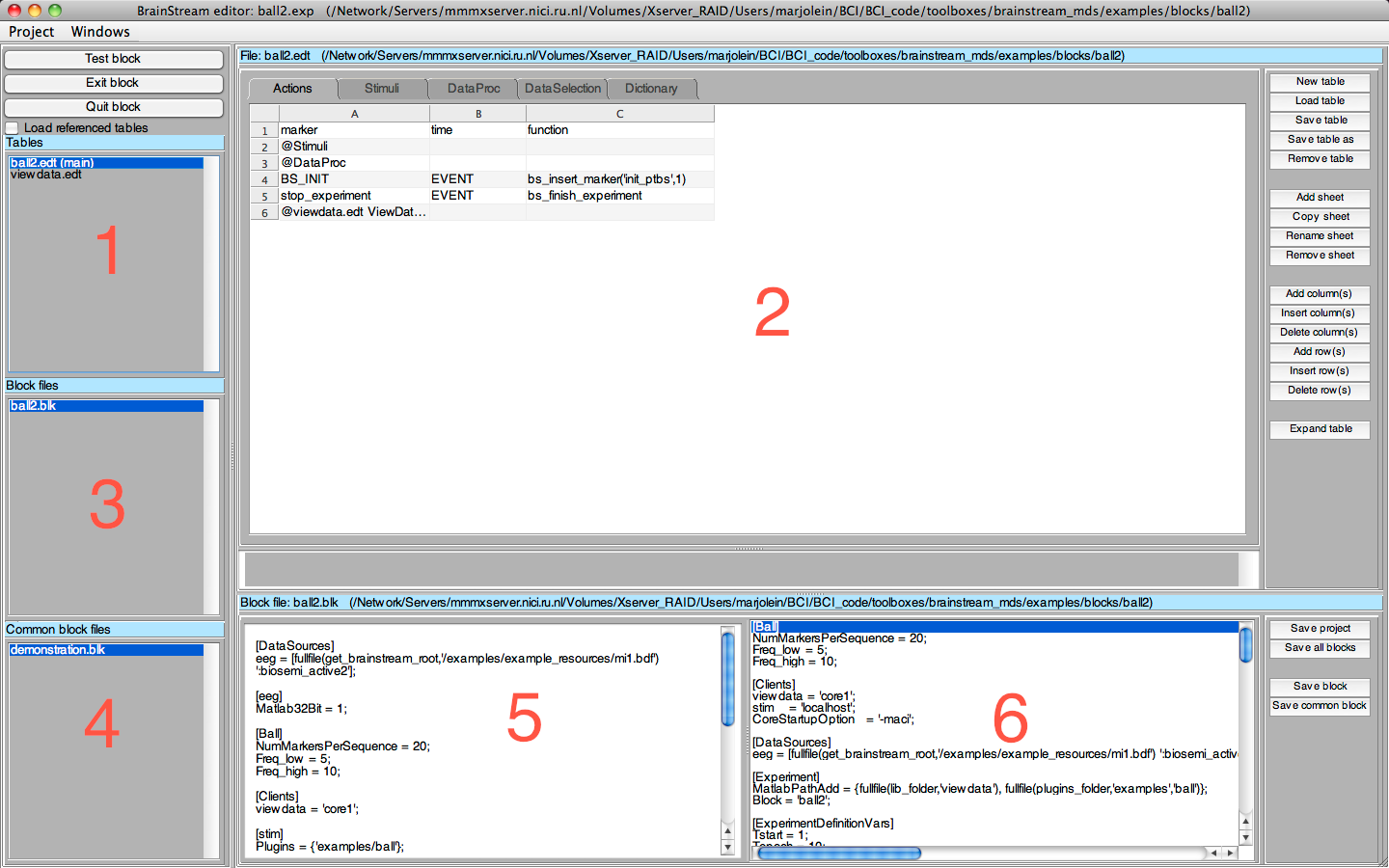The height and width of the screenshot is (868, 1389).
Task: Select row 4 header in Actions table
Action: (x=264, y=180)
